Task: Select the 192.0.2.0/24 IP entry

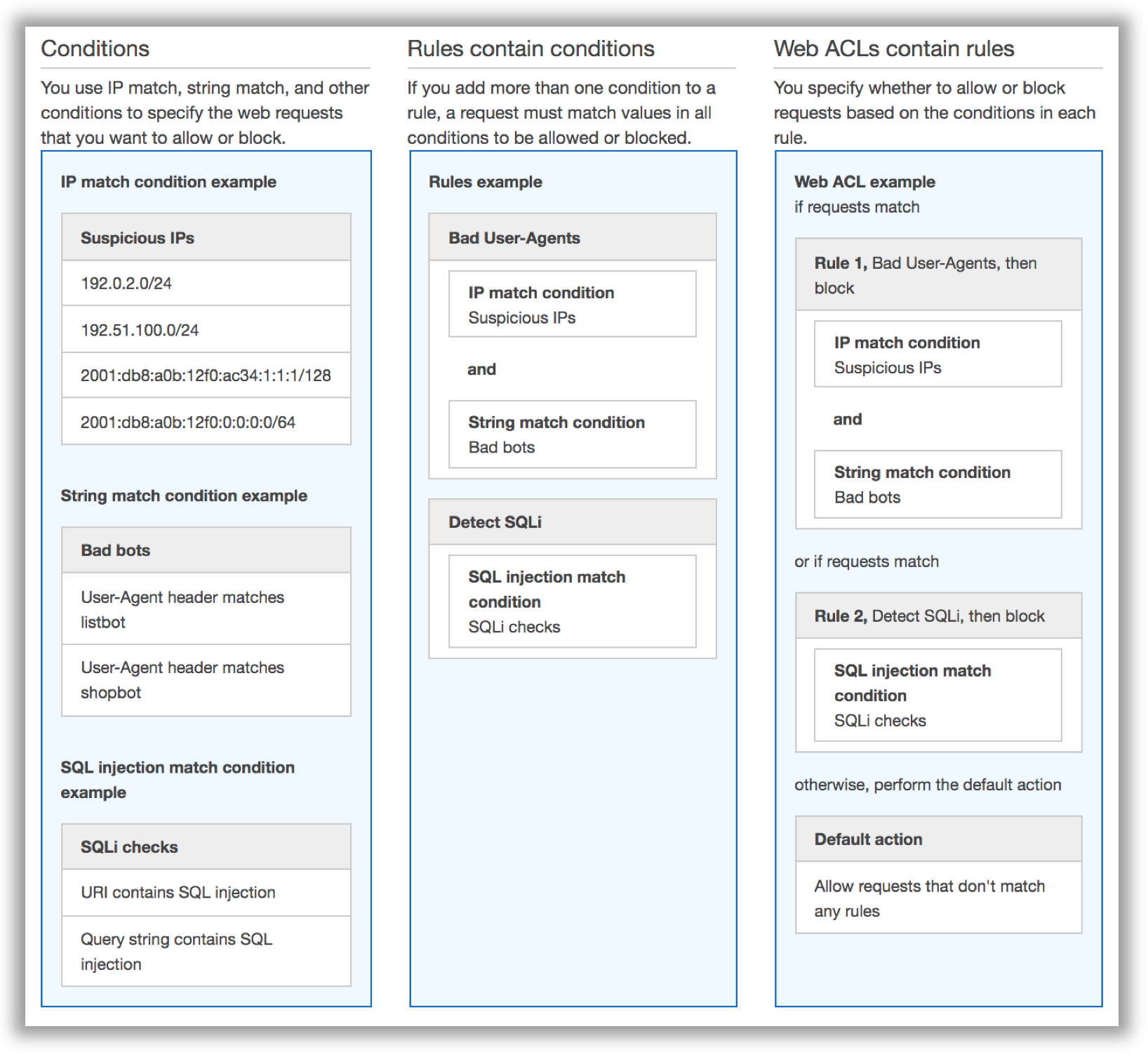Action: (206, 284)
